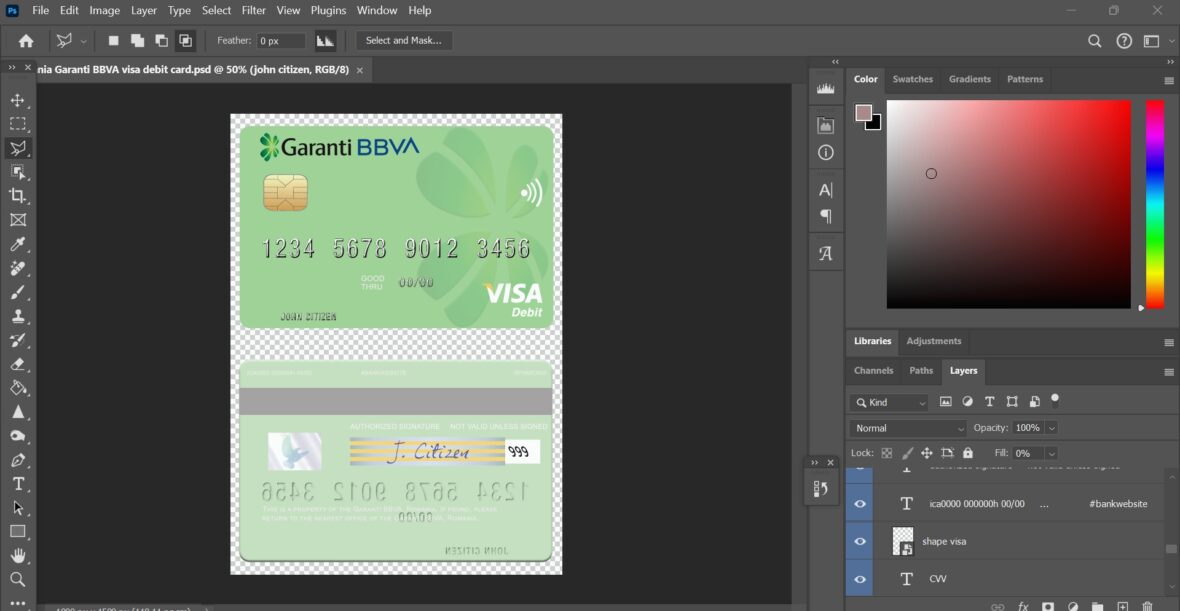The width and height of the screenshot is (1180, 611).
Task: Hide the 'shape visa' layer
Action: [x=859, y=541]
